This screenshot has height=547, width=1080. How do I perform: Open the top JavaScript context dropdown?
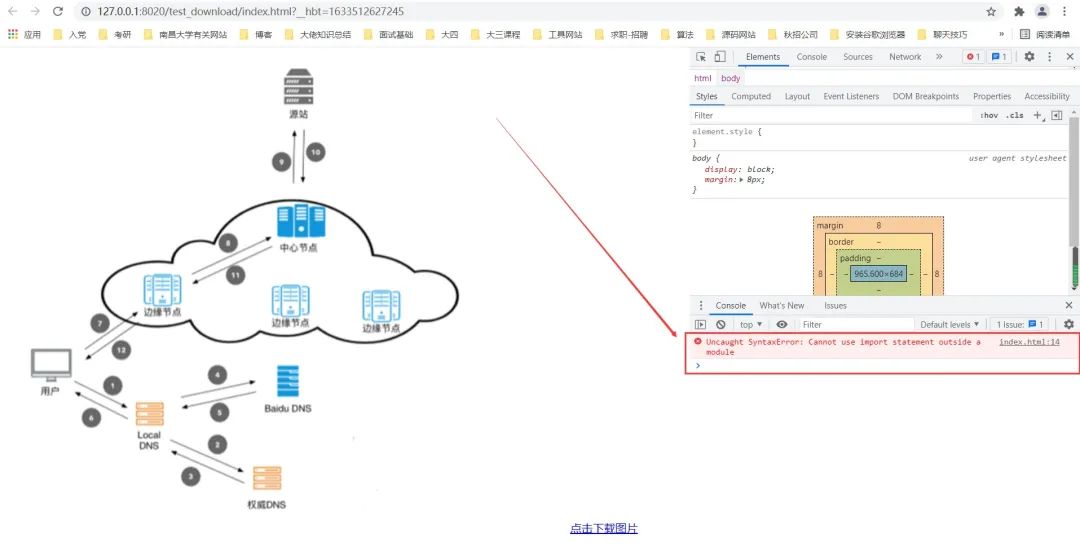[751, 324]
